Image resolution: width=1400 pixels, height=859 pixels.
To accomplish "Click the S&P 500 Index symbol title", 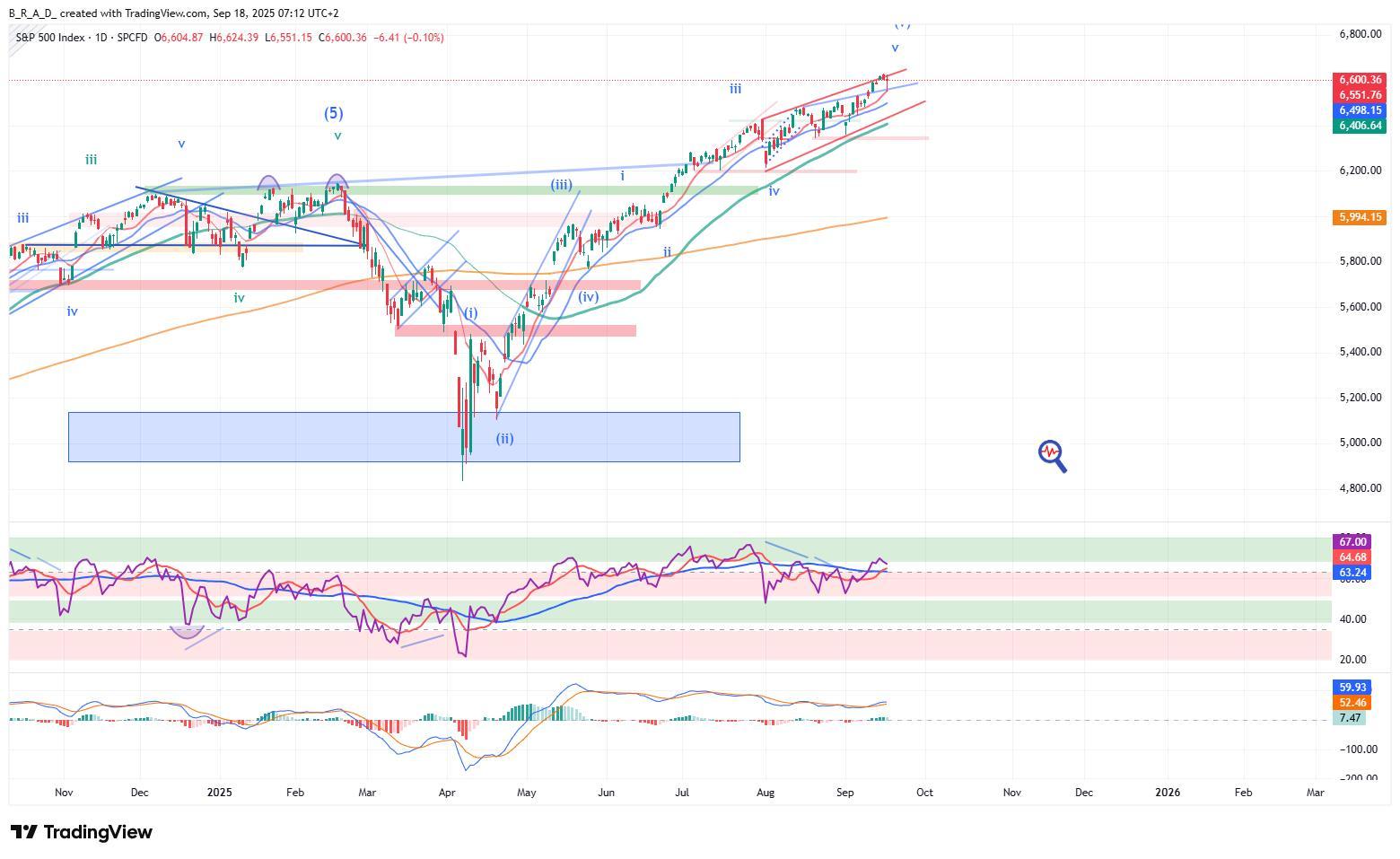I will pyautogui.click(x=49, y=38).
